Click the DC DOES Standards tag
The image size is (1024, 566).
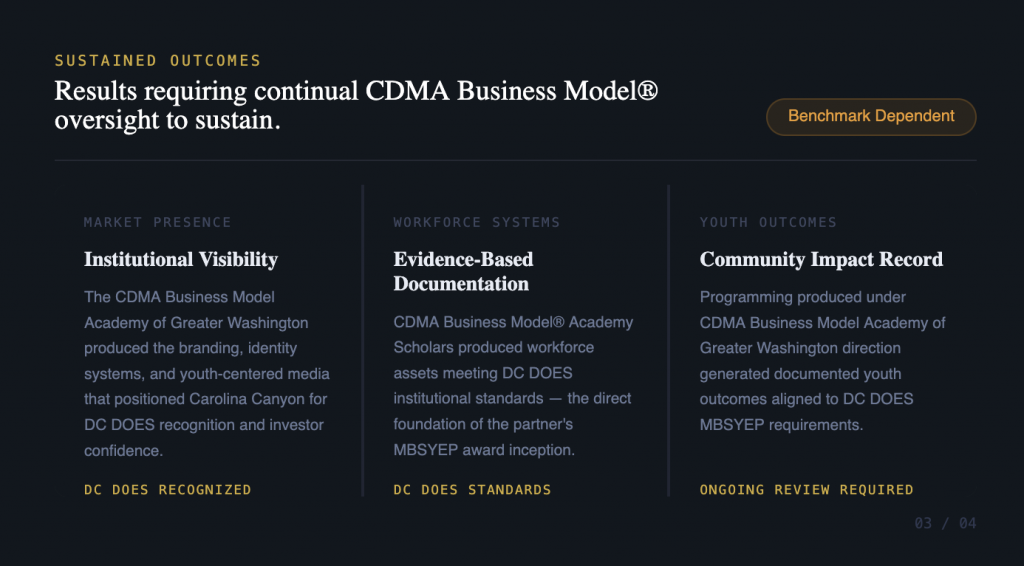(x=472, y=490)
